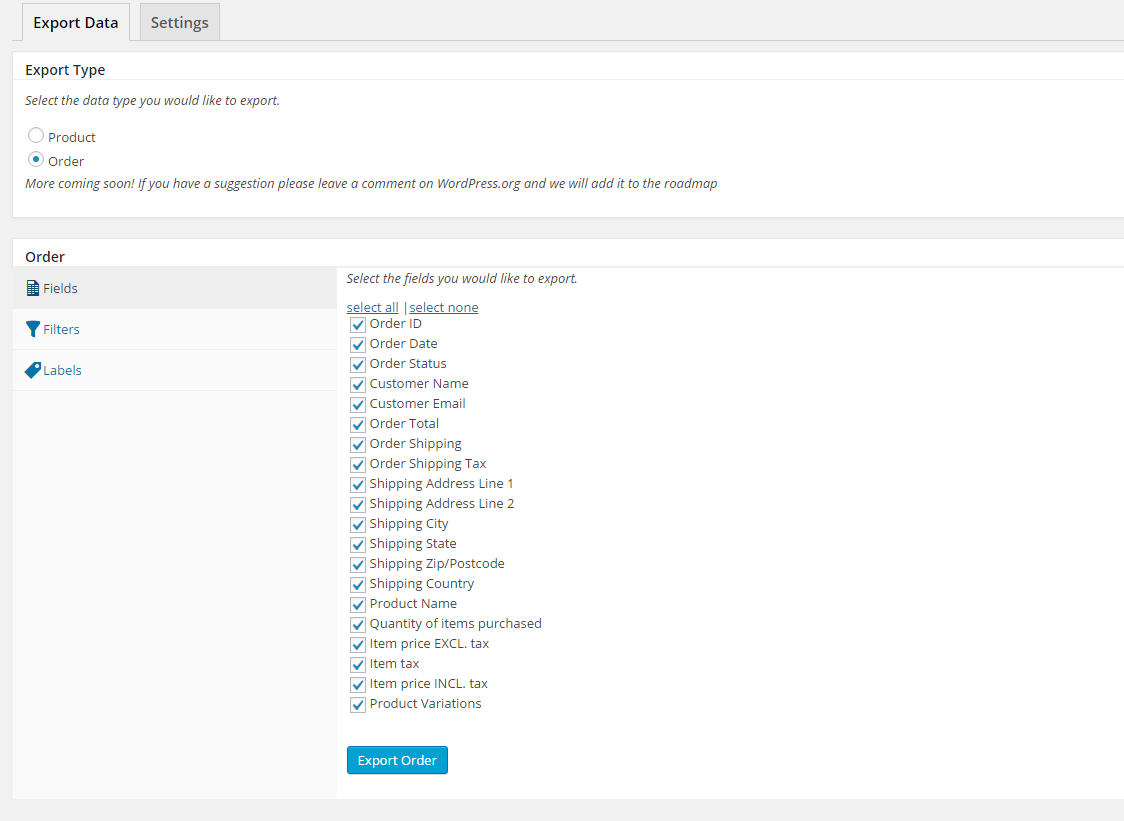This screenshot has height=821, width=1124.
Task: Open the Filters section
Action: pos(61,329)
